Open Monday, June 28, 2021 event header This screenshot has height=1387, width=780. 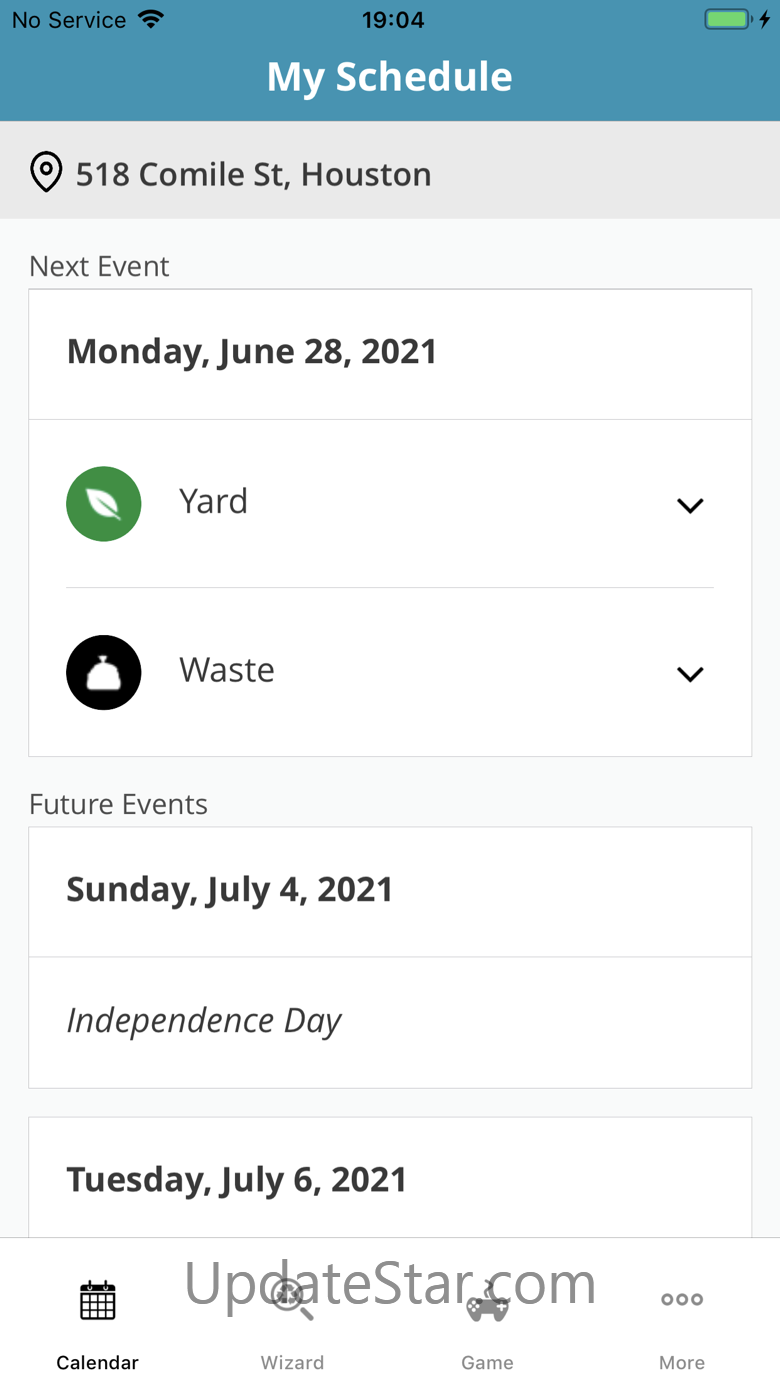[390, 354]
